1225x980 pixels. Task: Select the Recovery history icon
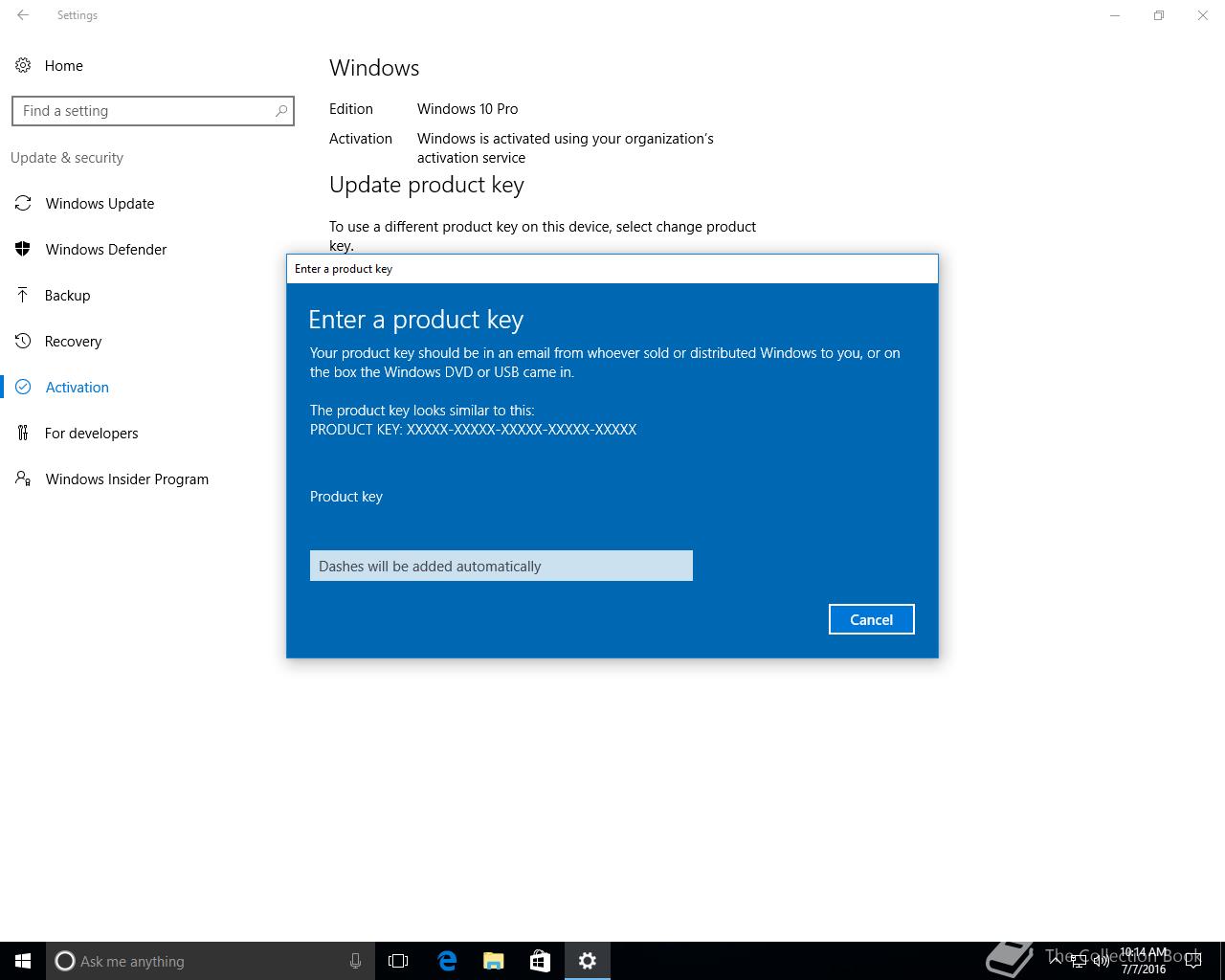point(23,341)
